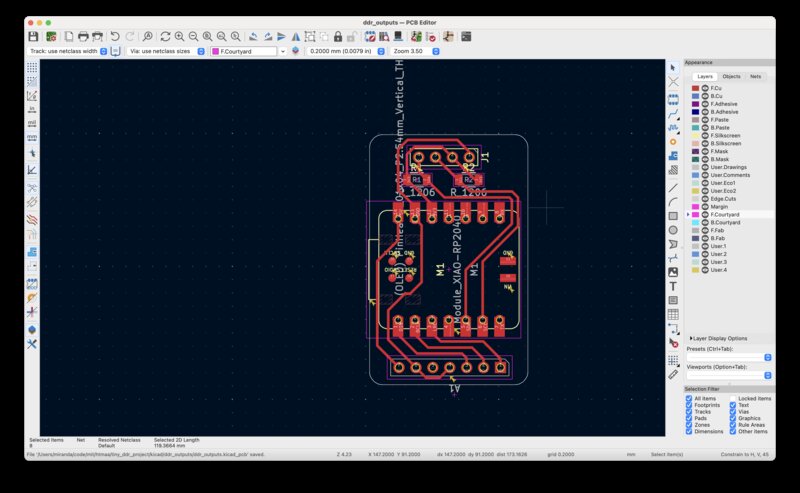This screenshot has height=493, width=800.
Task: Toggle visibility of the Edge.Cuts layer
Action: pyautogui.click(x=705, y=198)
